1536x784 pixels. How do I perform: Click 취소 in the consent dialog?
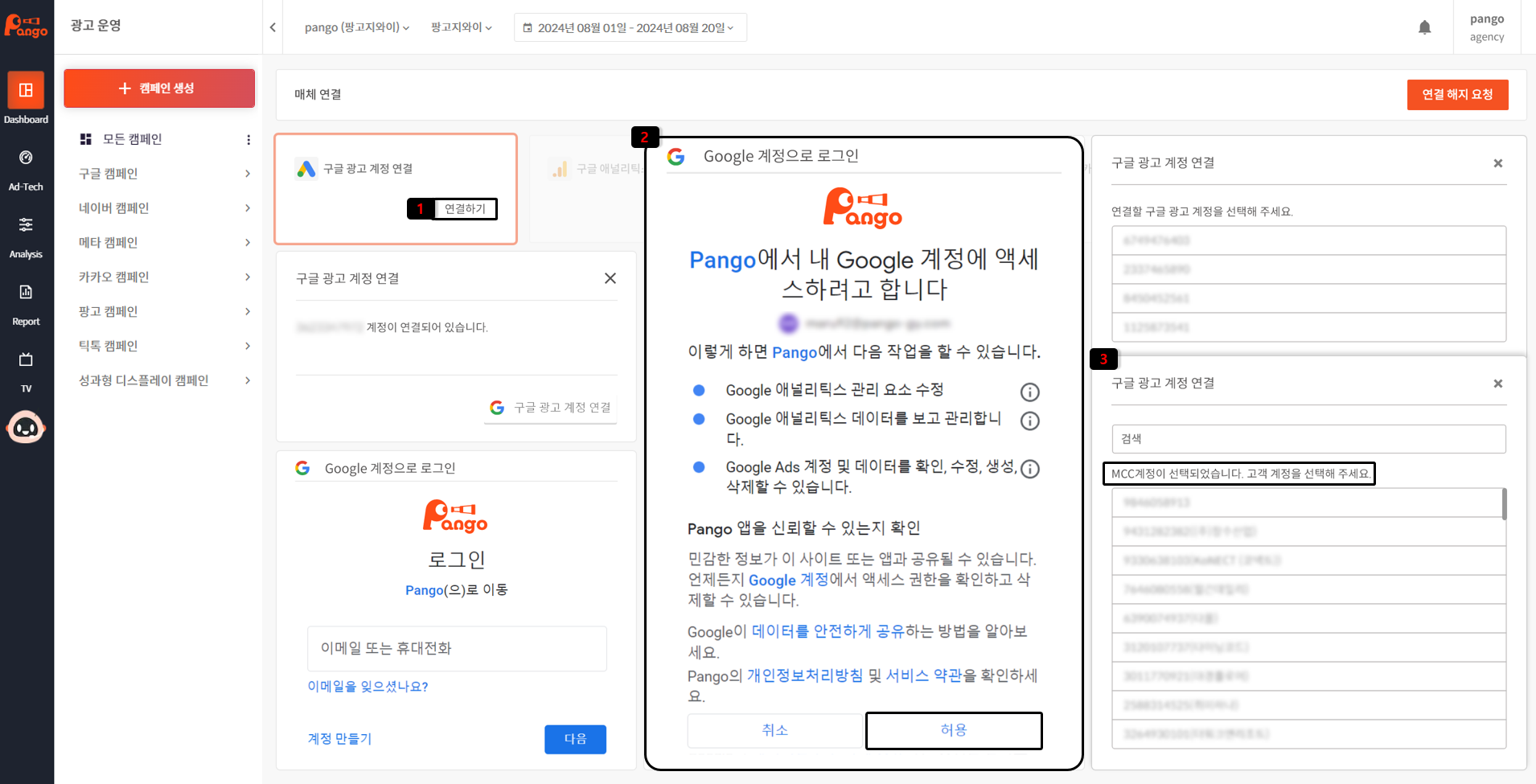pyautogui.click(x=775, y=730)
